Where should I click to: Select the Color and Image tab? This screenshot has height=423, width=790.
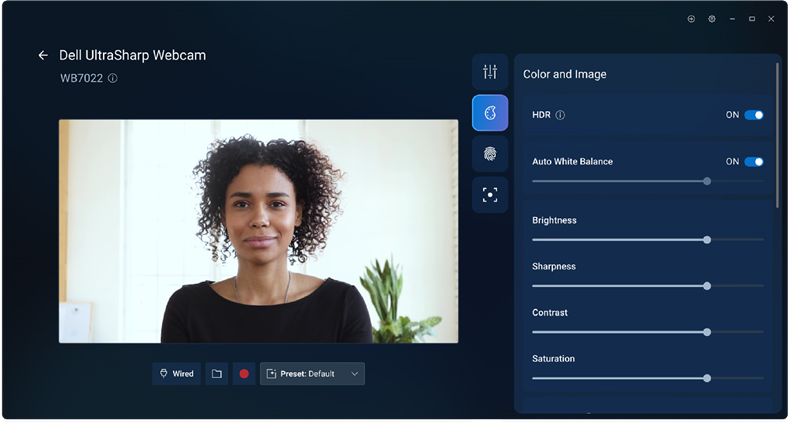point(490,113)
